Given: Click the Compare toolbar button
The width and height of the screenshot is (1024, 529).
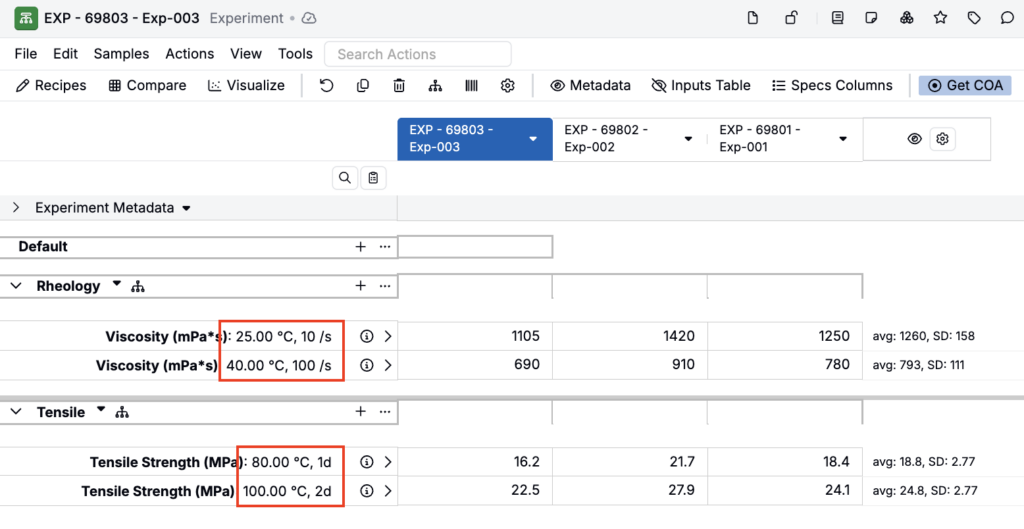Looking at the screenshot, I should [x=147, y=86].
